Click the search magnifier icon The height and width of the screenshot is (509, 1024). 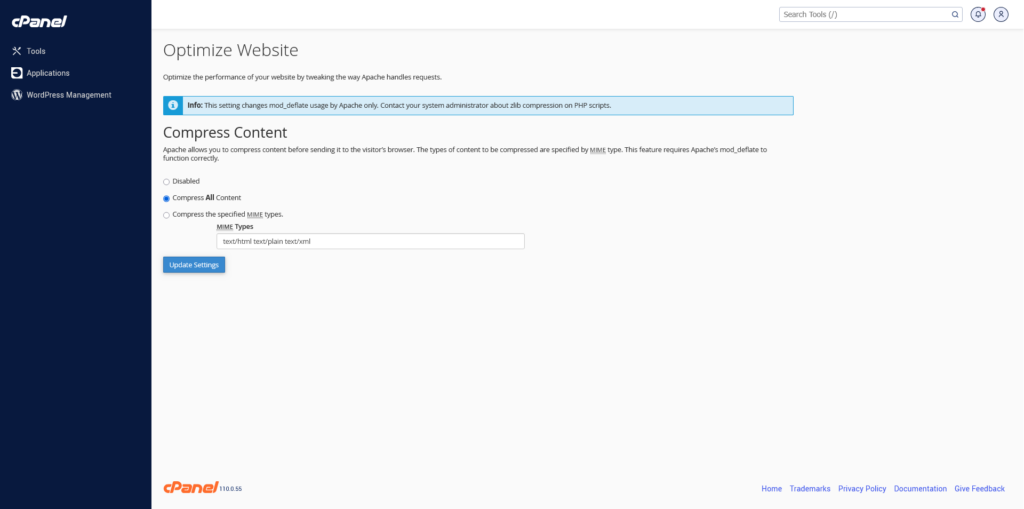(954, 15)
